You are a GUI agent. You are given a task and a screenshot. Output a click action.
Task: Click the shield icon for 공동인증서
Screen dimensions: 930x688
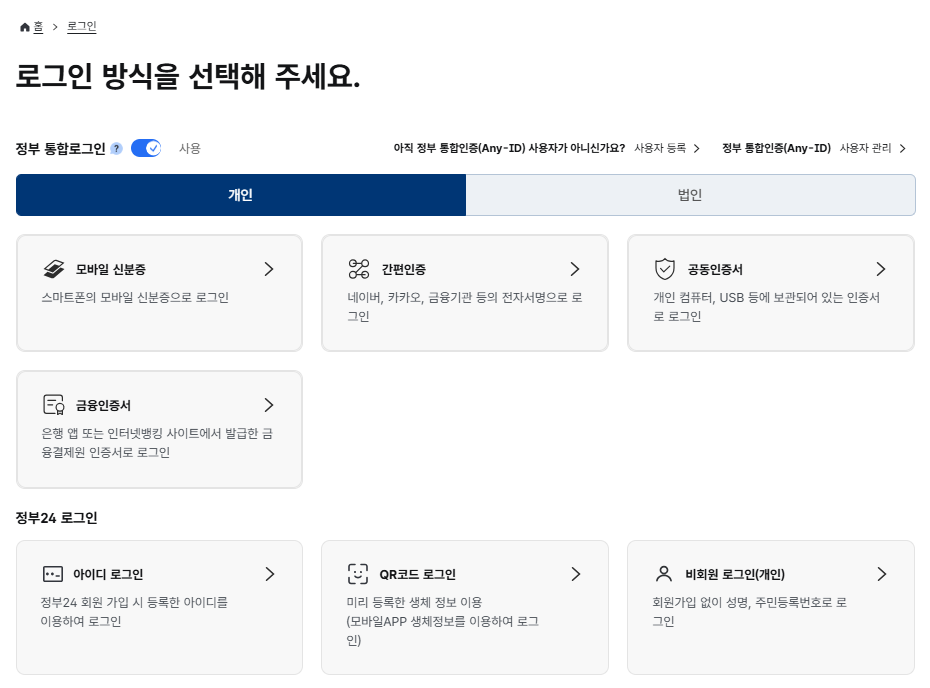[665, 269]
